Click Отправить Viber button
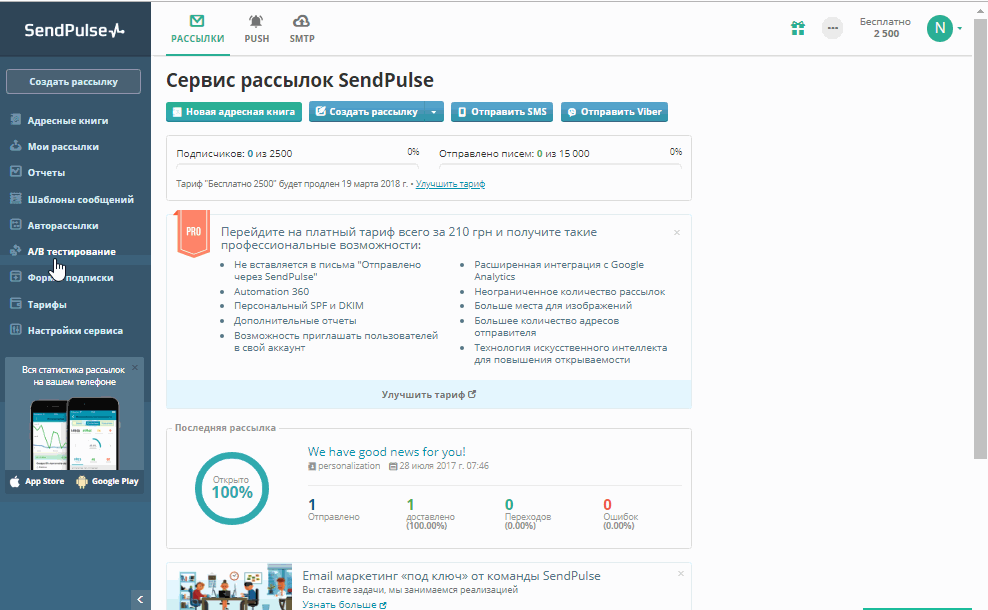988x610 pixels. [x=614, y=112]
